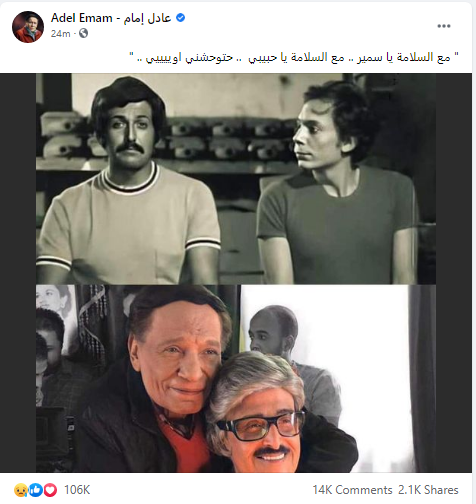This screenshot has height=504, width=476.
Task: Click the mustached man in striped-collar shirt
Action: (127, 183)
